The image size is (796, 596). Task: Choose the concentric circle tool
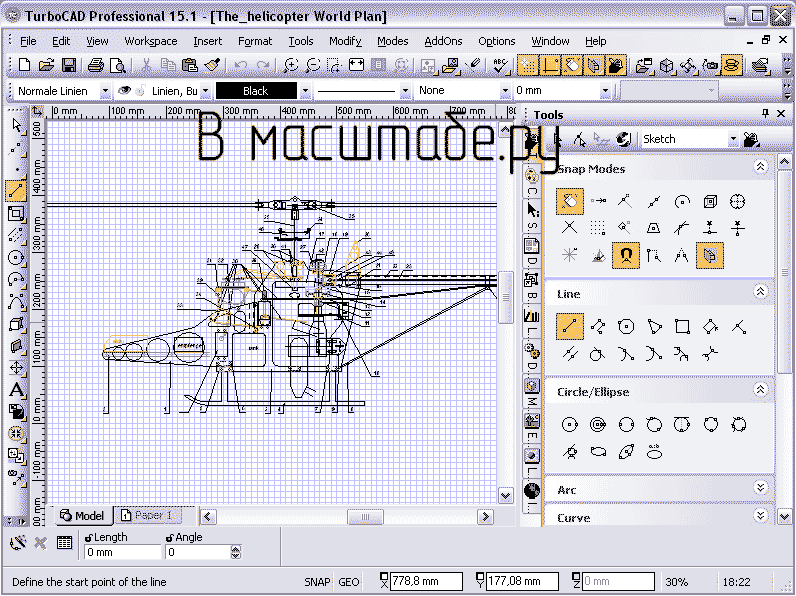598,424
